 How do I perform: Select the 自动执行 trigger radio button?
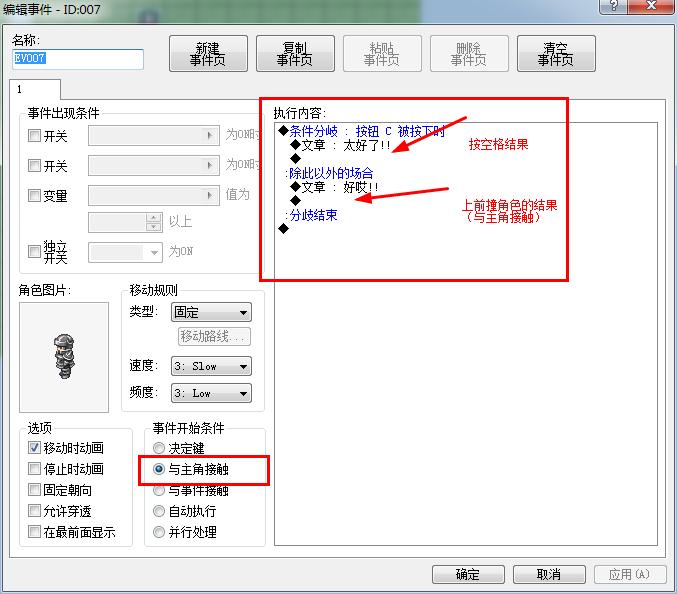[x=159, y=511]
